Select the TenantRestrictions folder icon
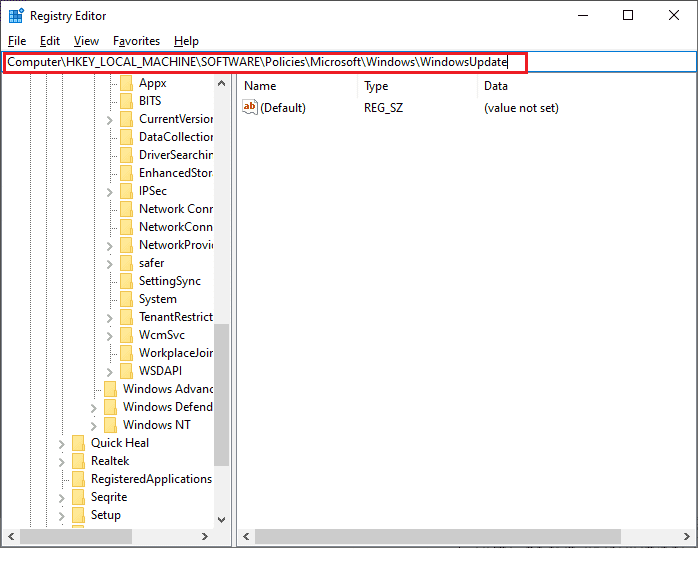This screenshot has height=571, width=698. (x=126, y=317)
